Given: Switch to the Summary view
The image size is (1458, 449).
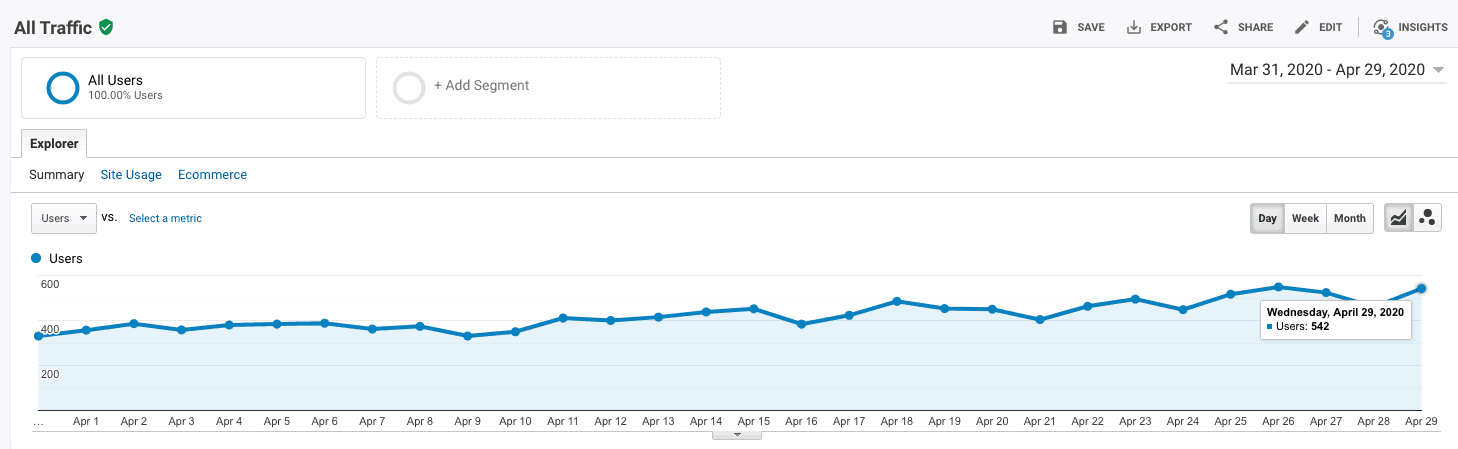Looking at the screenshot, I should [57, 174].
